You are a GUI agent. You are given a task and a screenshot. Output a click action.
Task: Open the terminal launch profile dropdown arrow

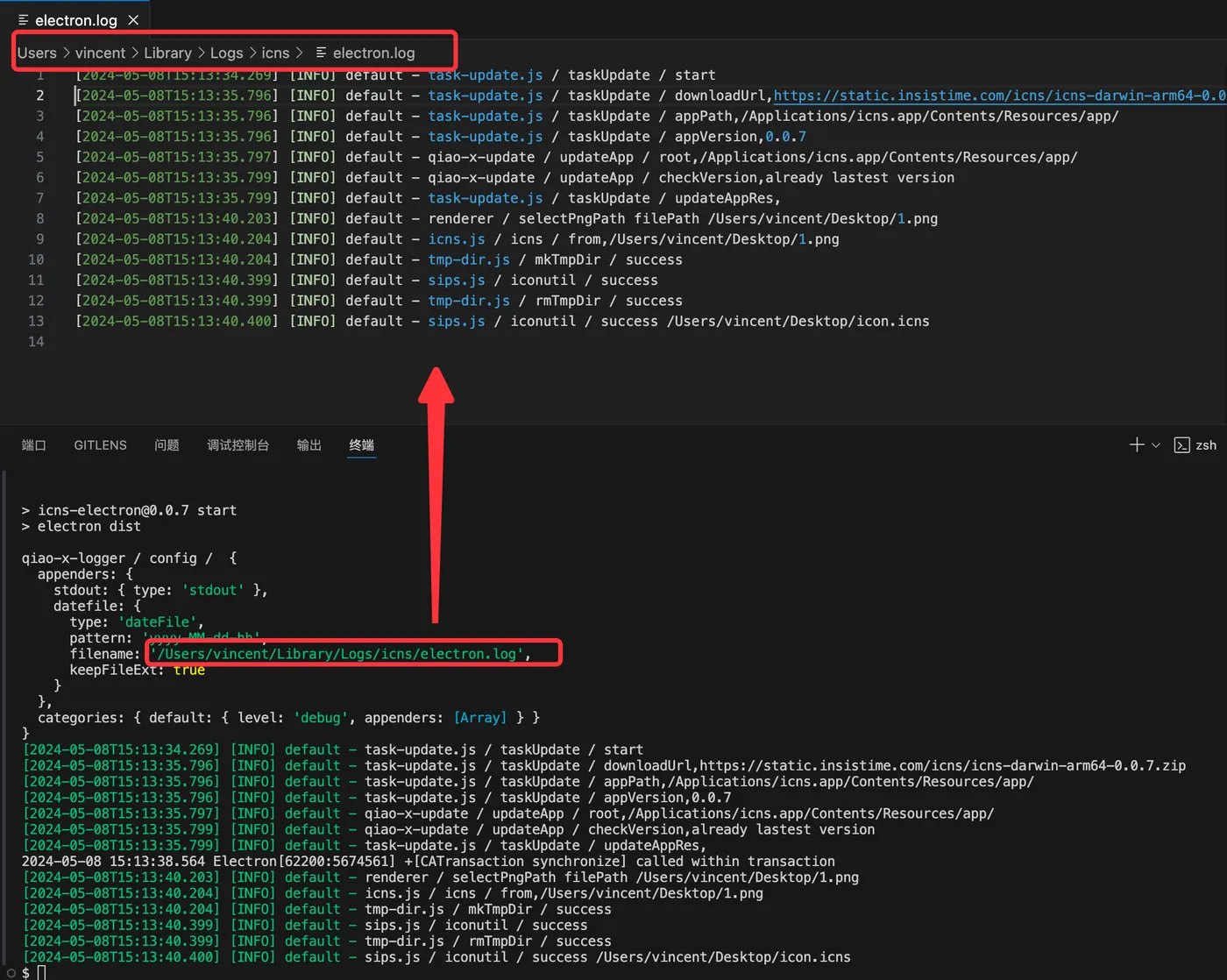(1156, 445)
